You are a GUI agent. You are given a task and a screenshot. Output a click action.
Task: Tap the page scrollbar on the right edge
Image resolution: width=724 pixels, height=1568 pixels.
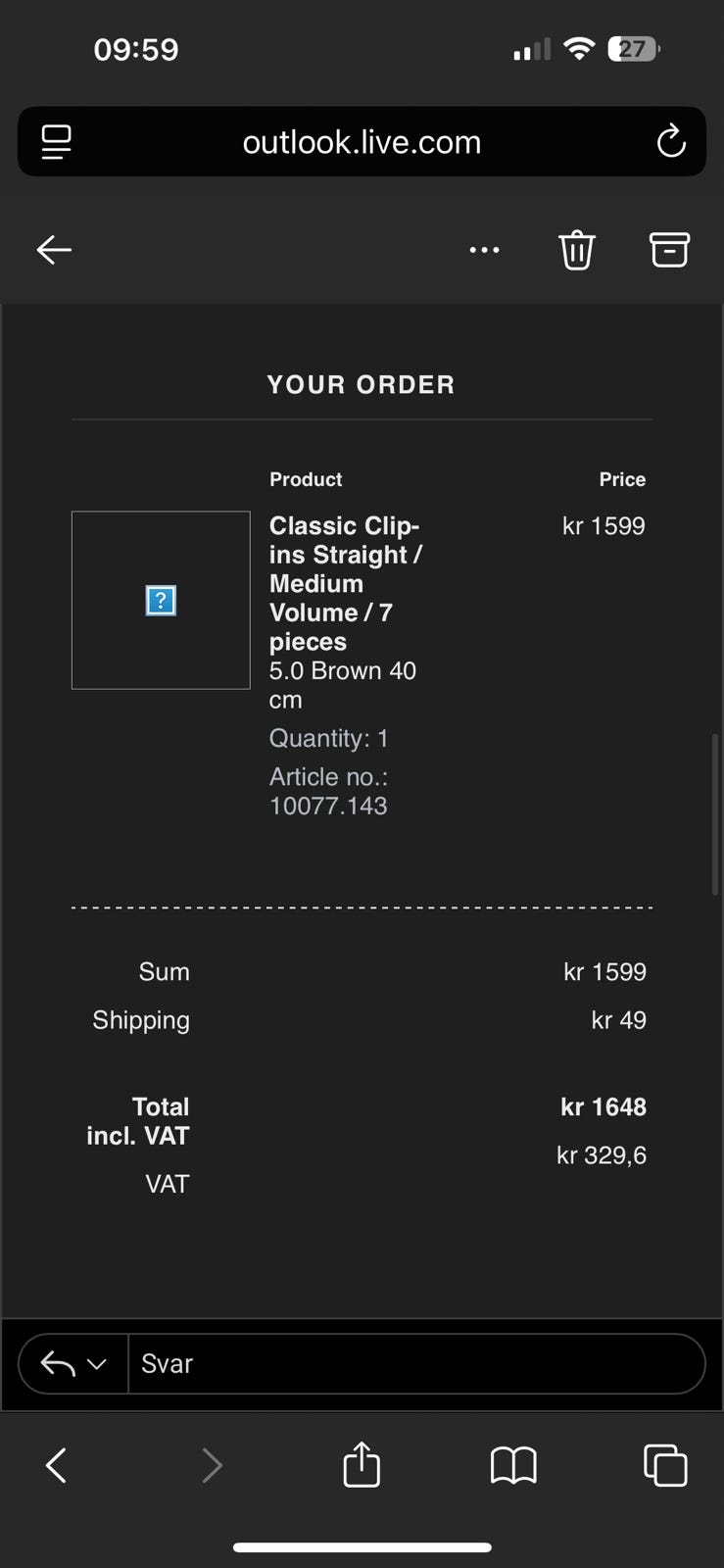click(x=715, y=813)
